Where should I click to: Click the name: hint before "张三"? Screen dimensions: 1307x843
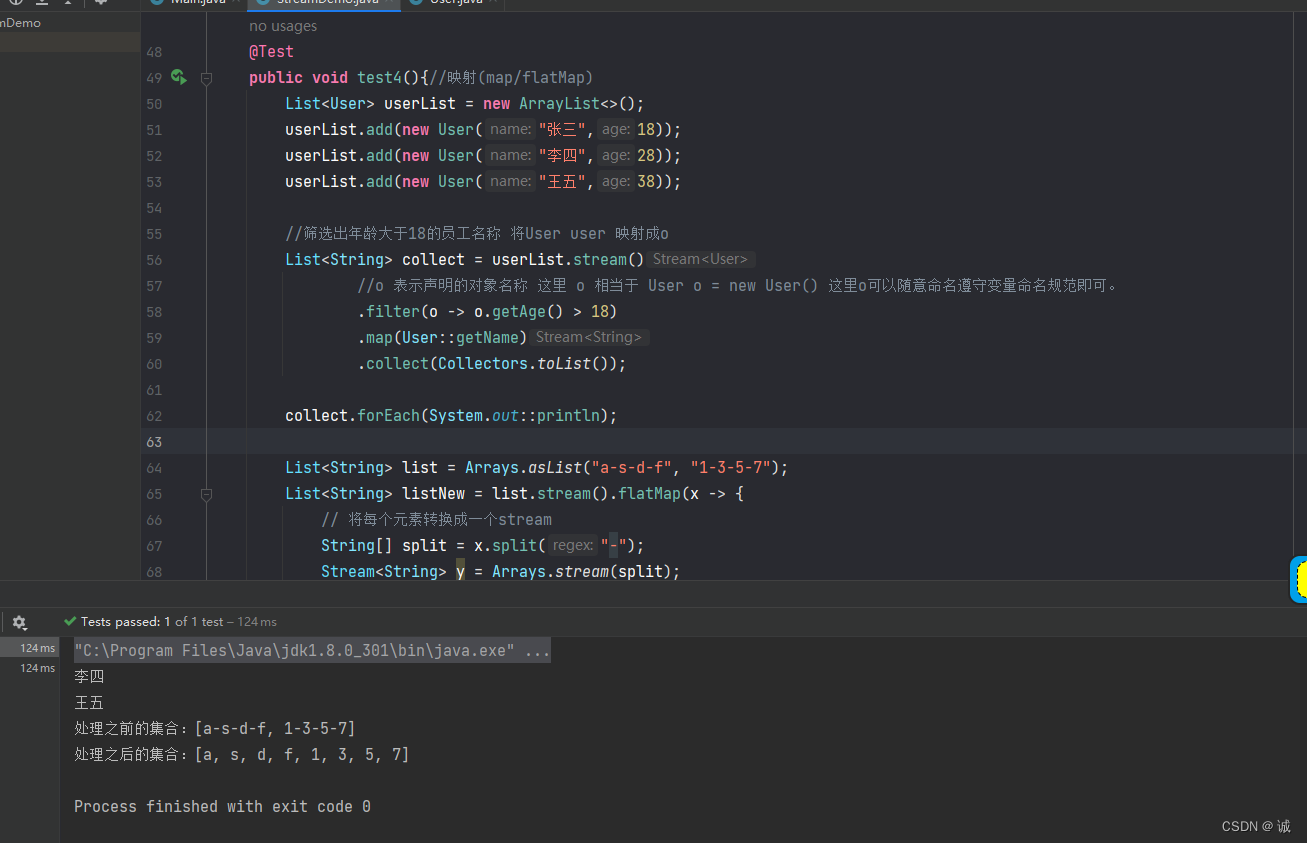511,129
